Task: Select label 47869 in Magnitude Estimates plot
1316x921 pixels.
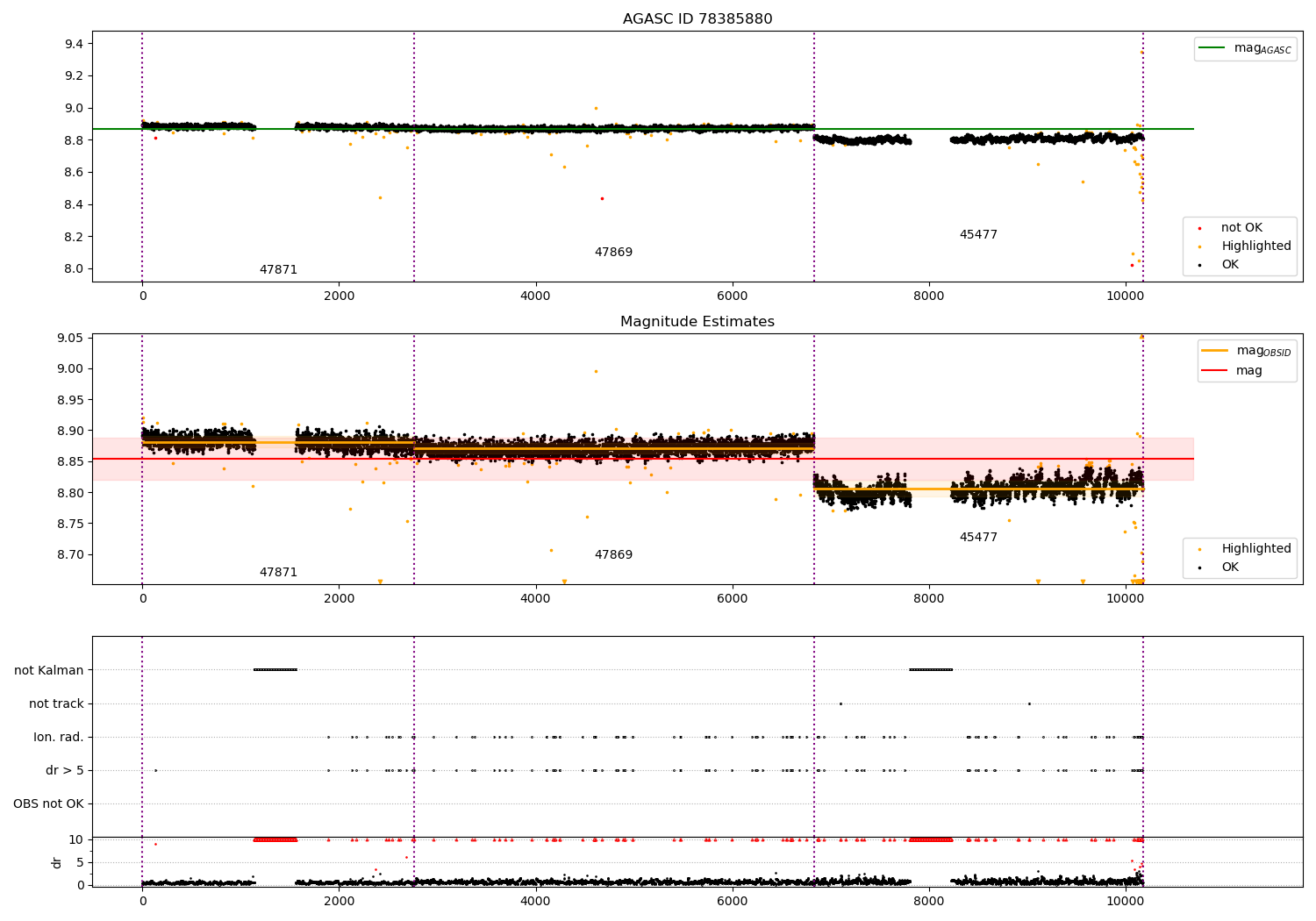Action: (x=613, y=555)
